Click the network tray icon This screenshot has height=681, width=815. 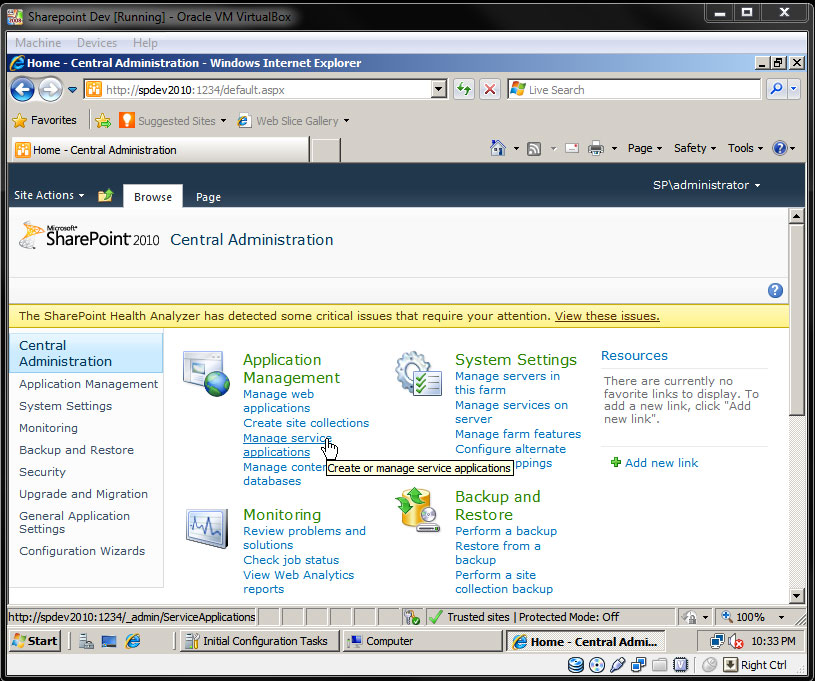(717, 641)
